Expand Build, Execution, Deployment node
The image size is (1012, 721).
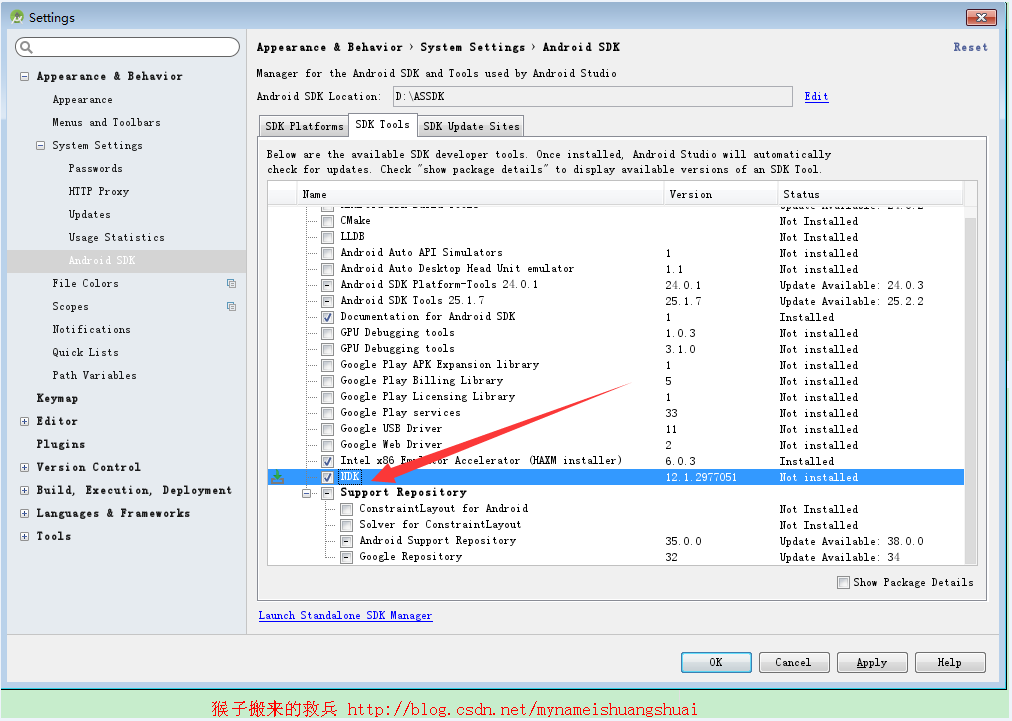pos(25,491)
